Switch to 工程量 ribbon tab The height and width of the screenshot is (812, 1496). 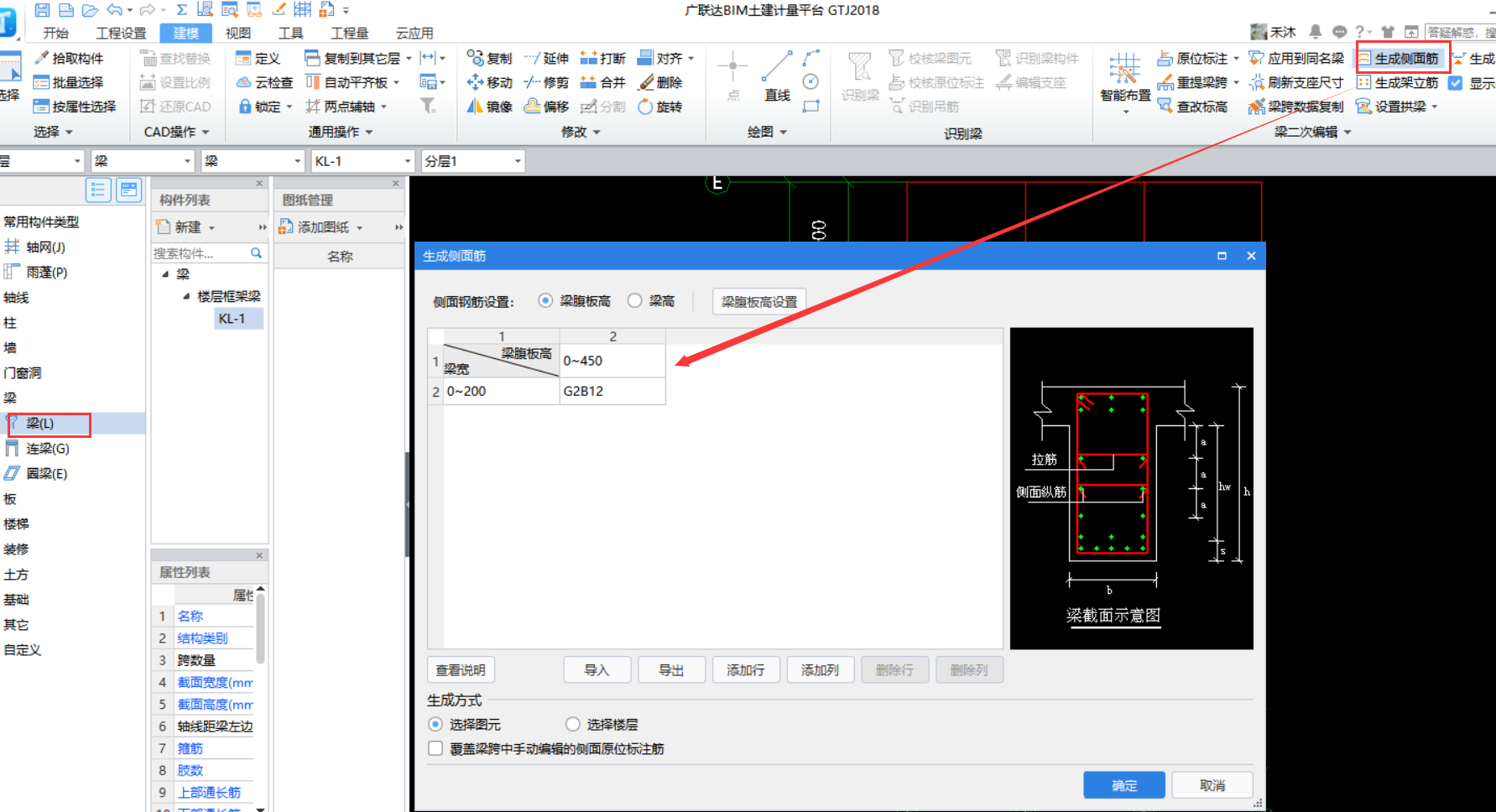(x=349, y=33)
